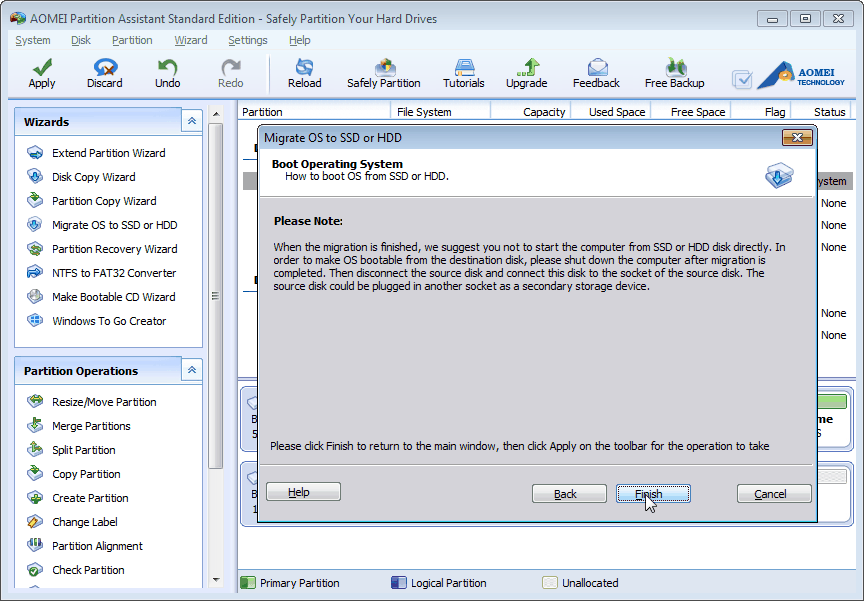Open Partition Recovery Wizard

pyautogui.click(x=102, y=249)
